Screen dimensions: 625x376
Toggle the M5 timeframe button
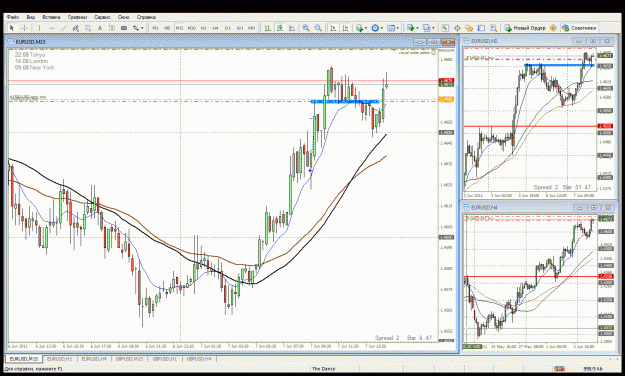(x=167, y=28)
